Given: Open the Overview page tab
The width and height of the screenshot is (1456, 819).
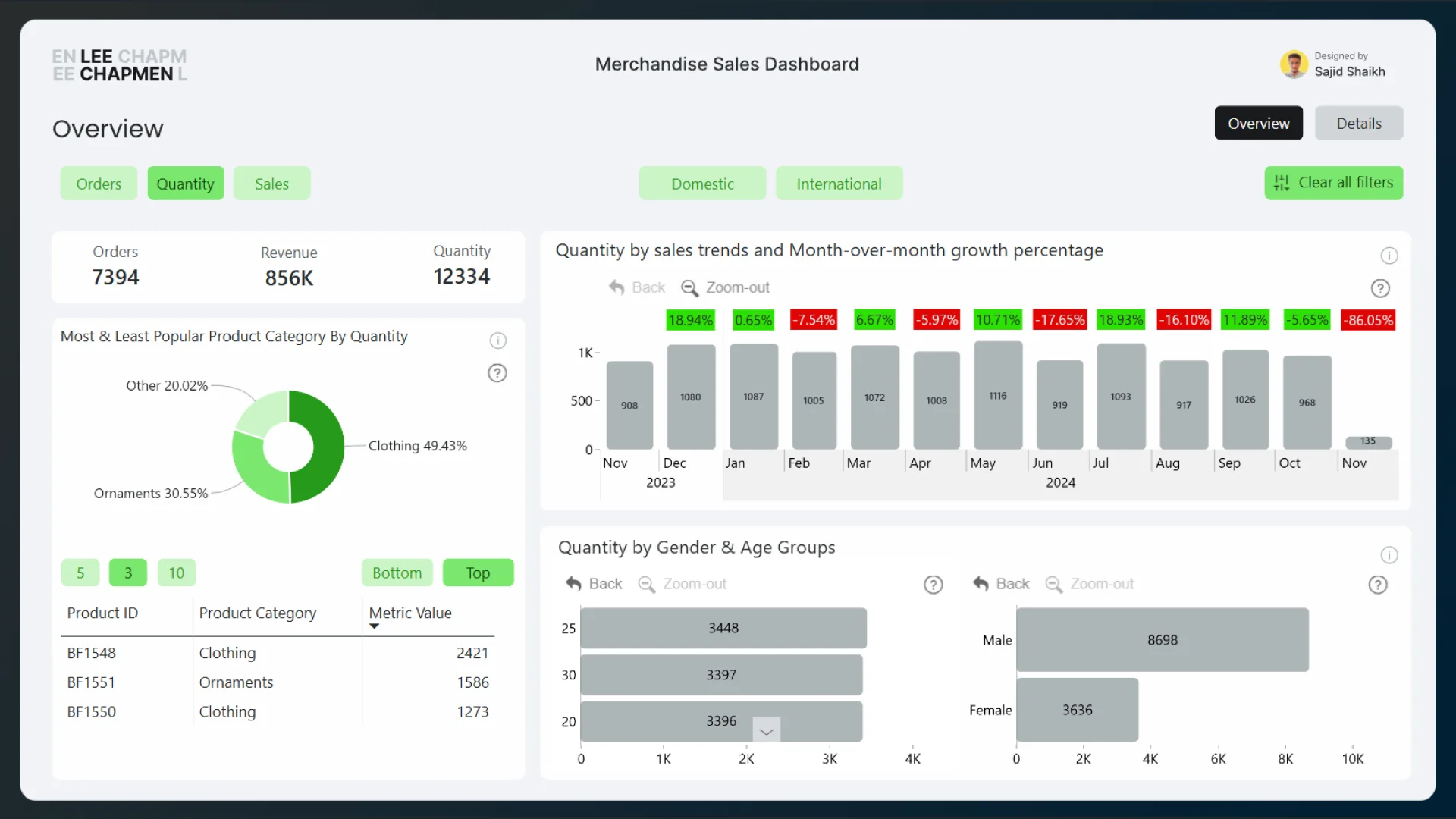Looking at the screenshot, I should click(1258, 124).
